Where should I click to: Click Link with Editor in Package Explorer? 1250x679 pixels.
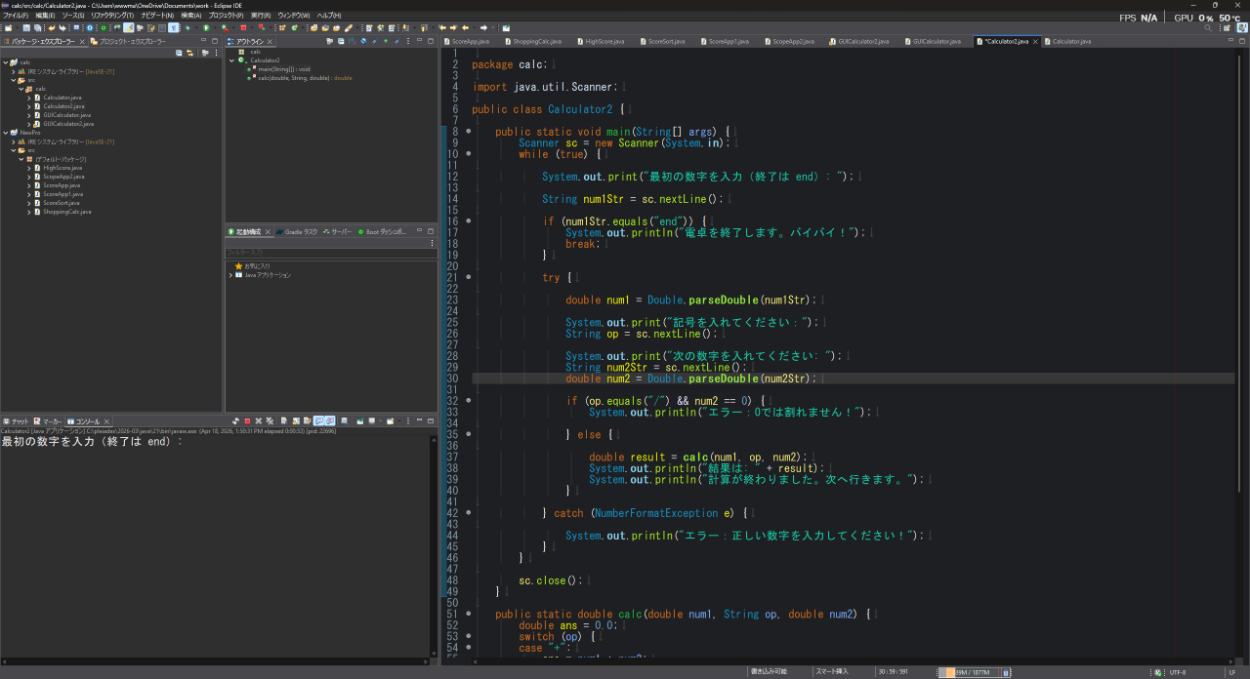(x=188, y=52)
